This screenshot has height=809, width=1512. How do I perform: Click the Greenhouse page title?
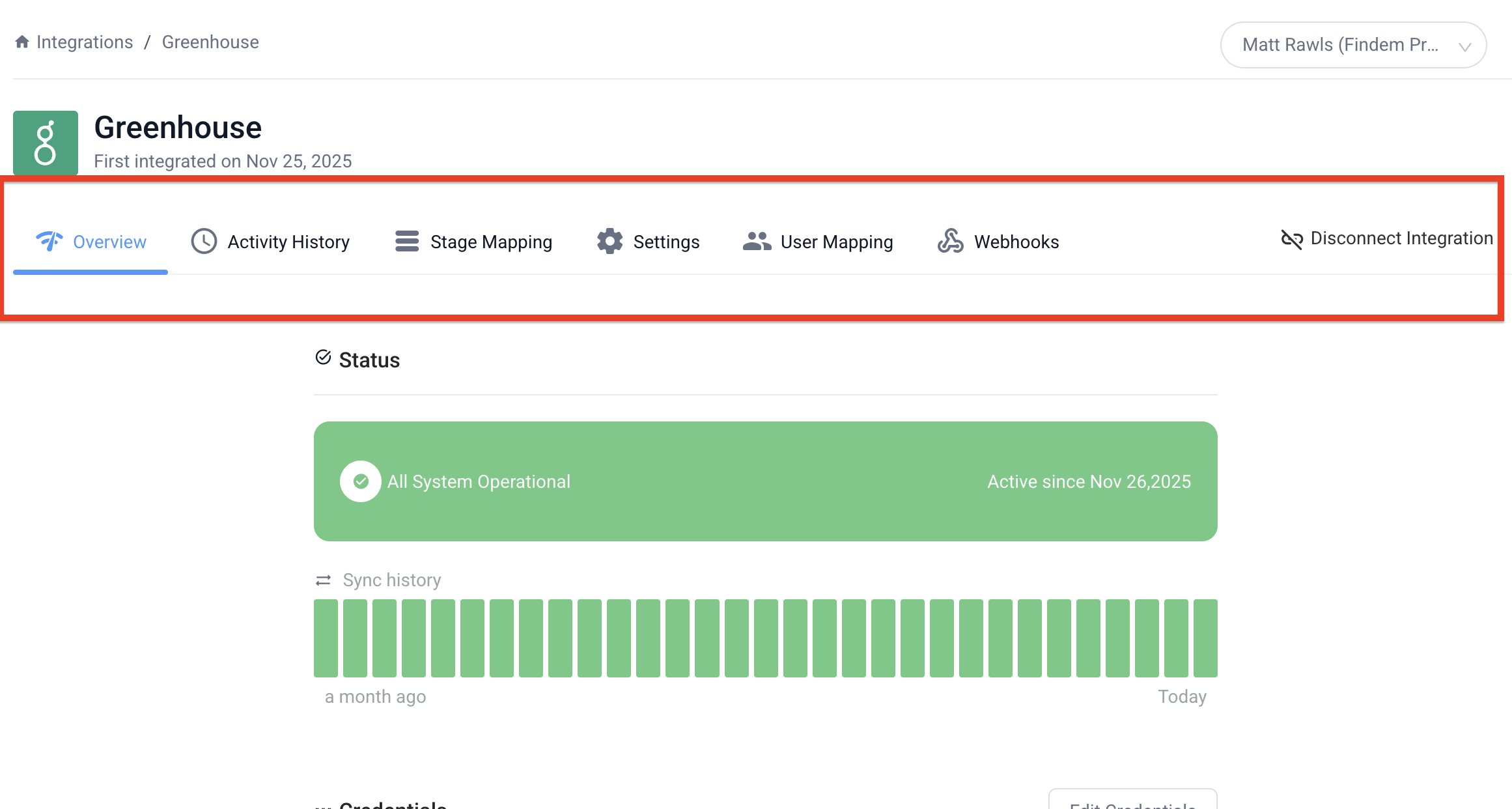[178, 128]
